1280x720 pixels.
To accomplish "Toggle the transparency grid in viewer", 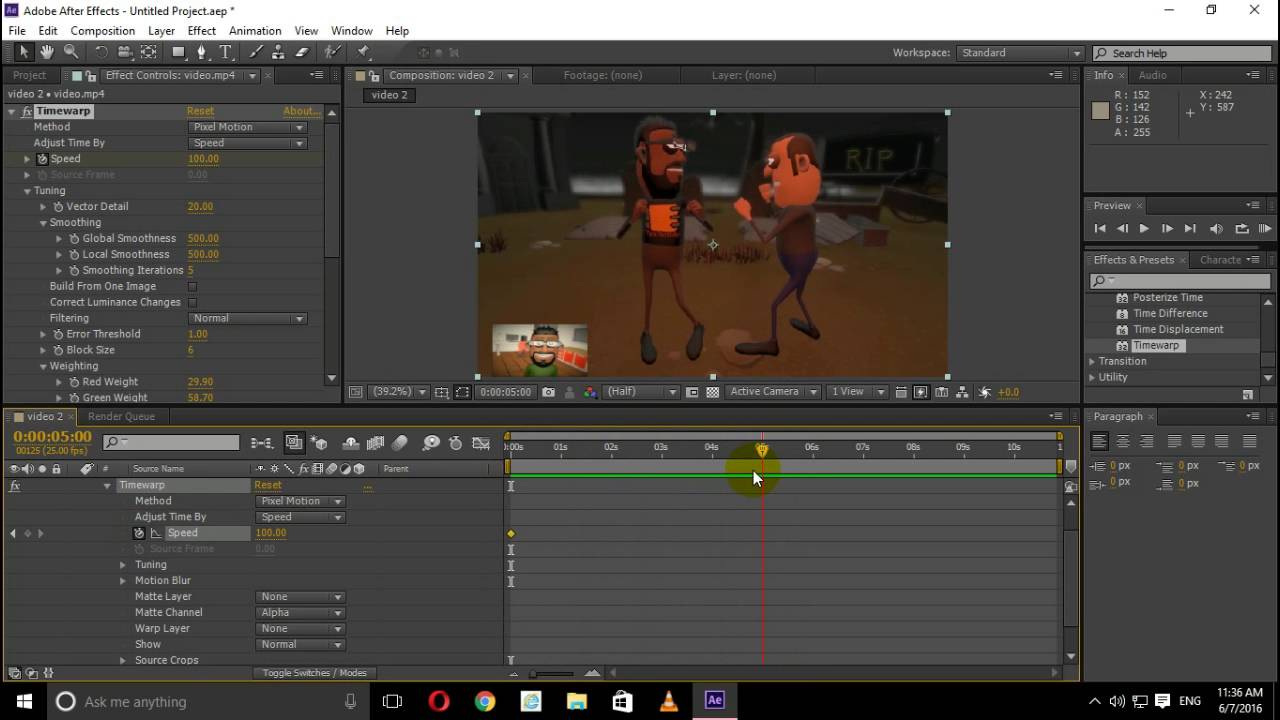I will pos(712,392).
